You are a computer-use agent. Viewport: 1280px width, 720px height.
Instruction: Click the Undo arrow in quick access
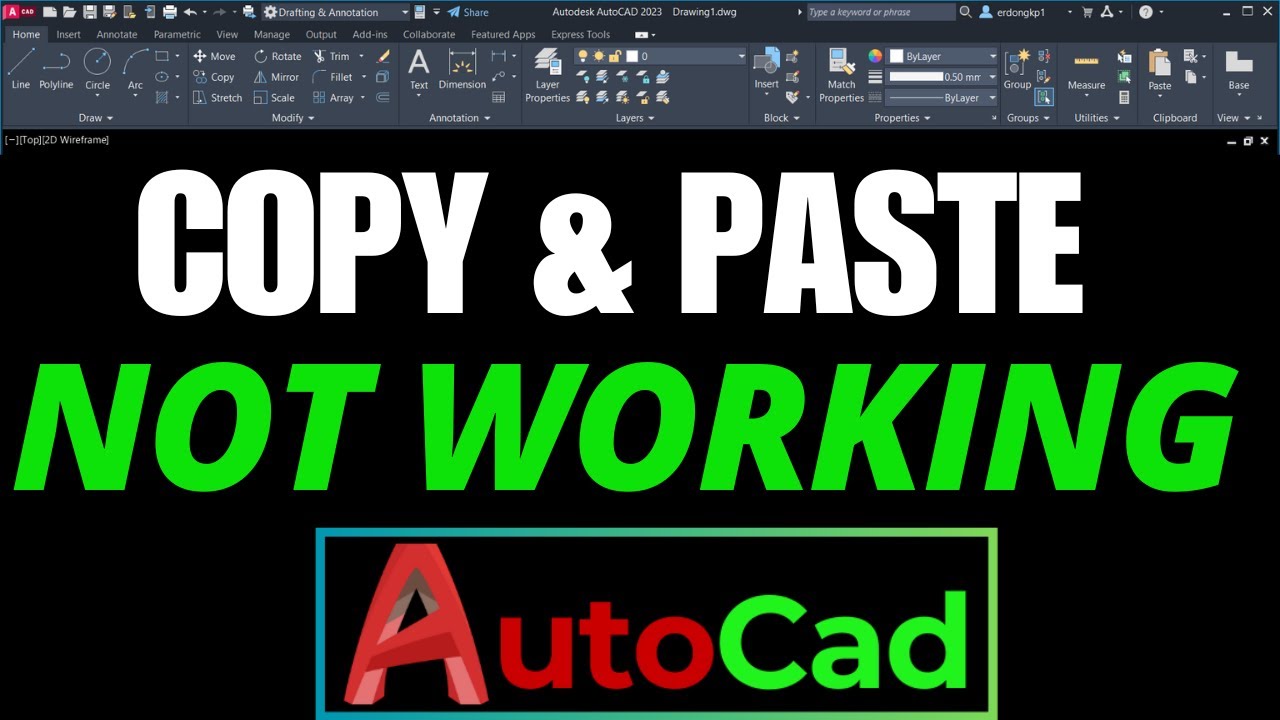click(189, 12)
